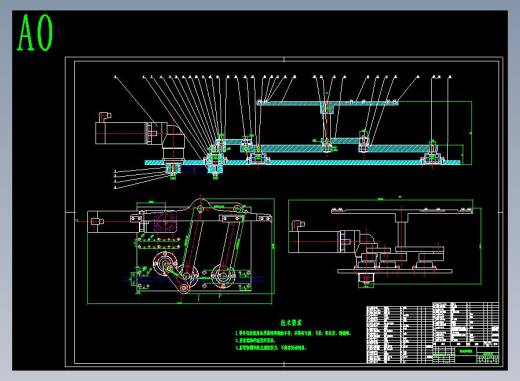
Task: Click the green A0 sheet size label
Action: [35, 33]
